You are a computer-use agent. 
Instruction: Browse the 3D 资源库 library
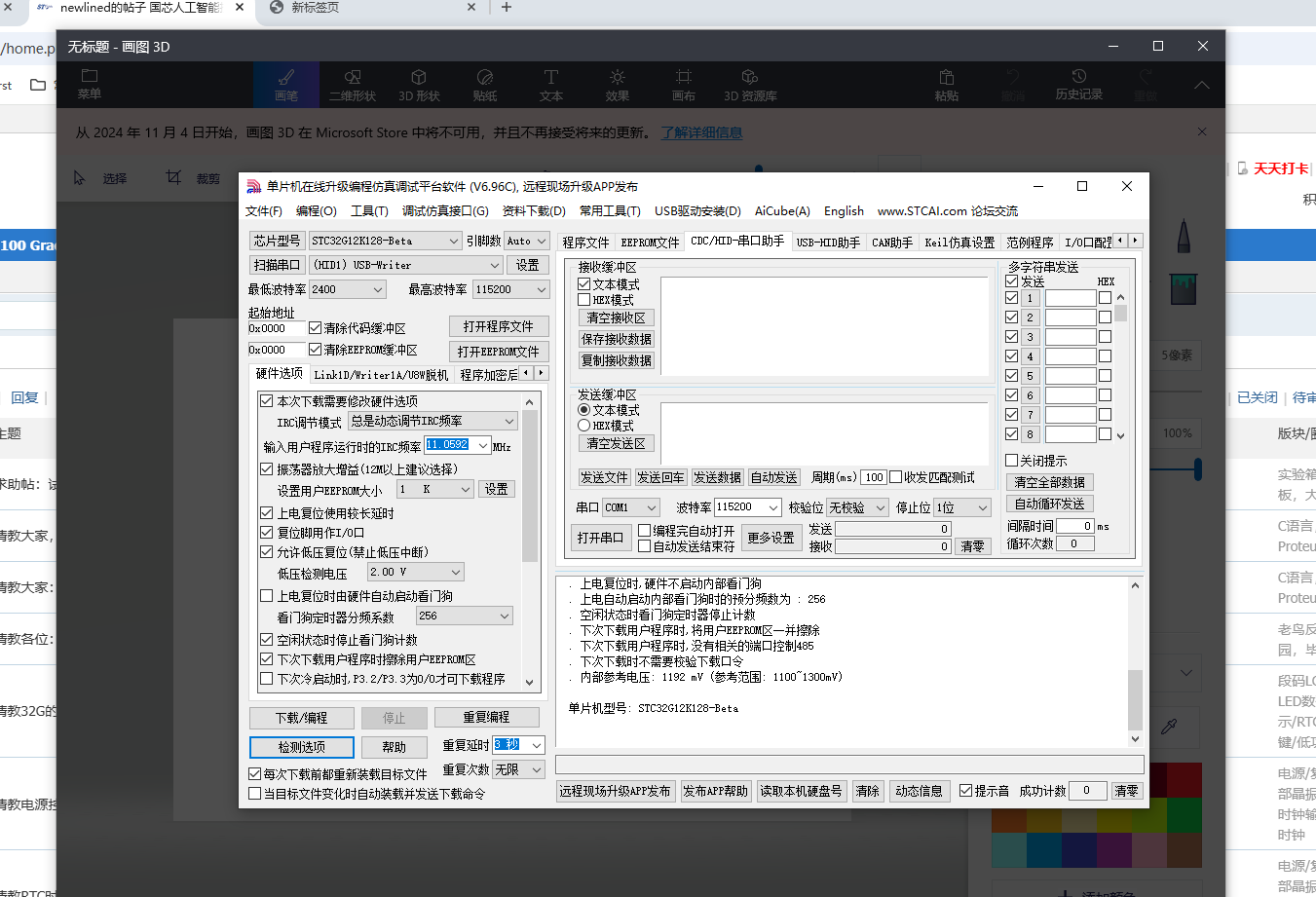[x=750, y=85]
